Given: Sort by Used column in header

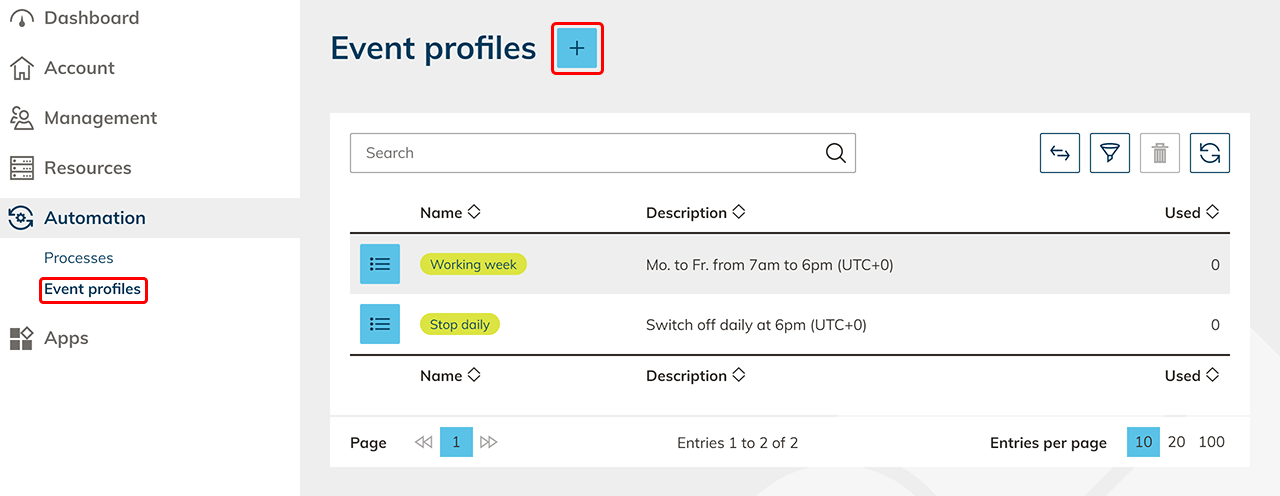Looking at the screenshot, I should (x=1191, y=213).
